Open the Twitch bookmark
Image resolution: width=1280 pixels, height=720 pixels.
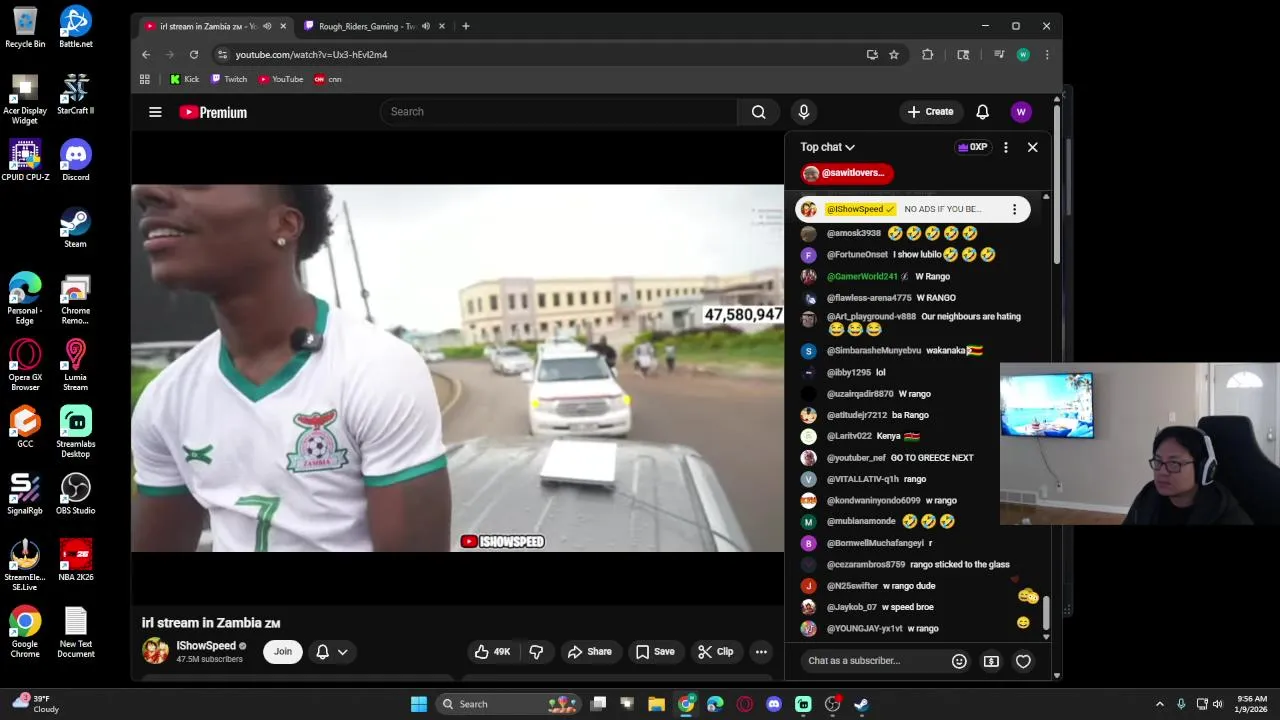[229, 79]
